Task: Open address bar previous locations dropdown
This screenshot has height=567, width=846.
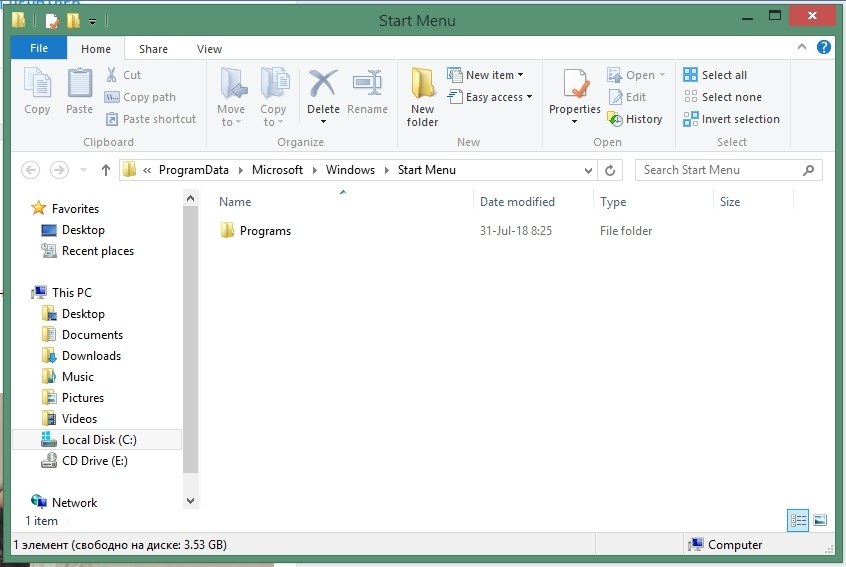Action: [x=588, y=170]
